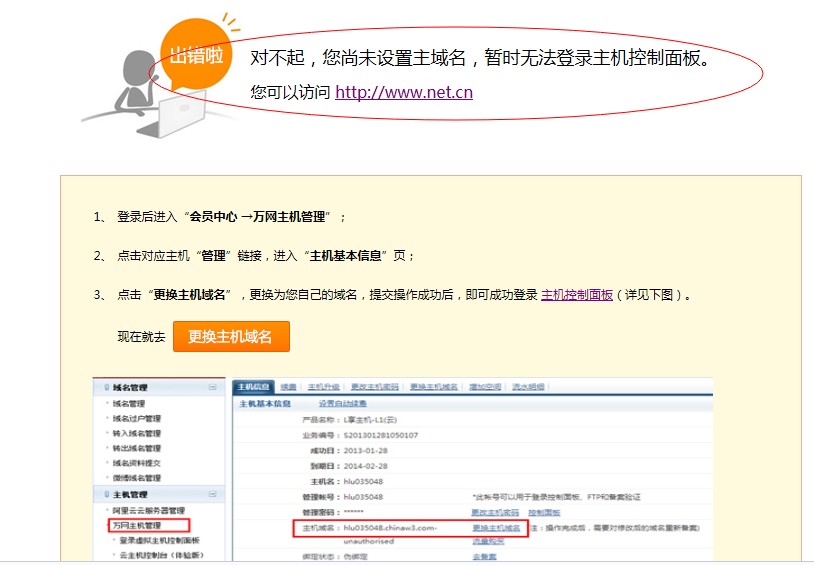The height and width of the screenshot is (565, 814).
Task: Click 阿里云云服务器管理 sidebar item
Action: [152, 511]
